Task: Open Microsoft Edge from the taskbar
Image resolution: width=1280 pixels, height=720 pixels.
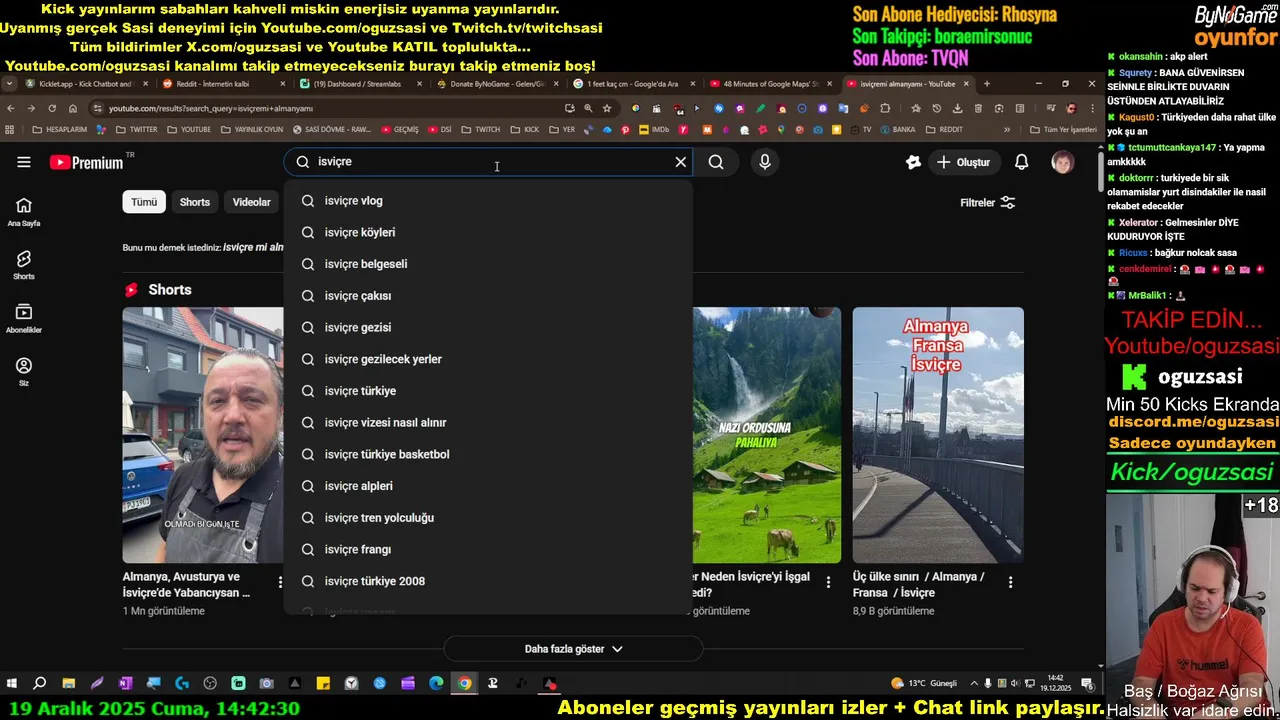Action: tap(436, 684)
